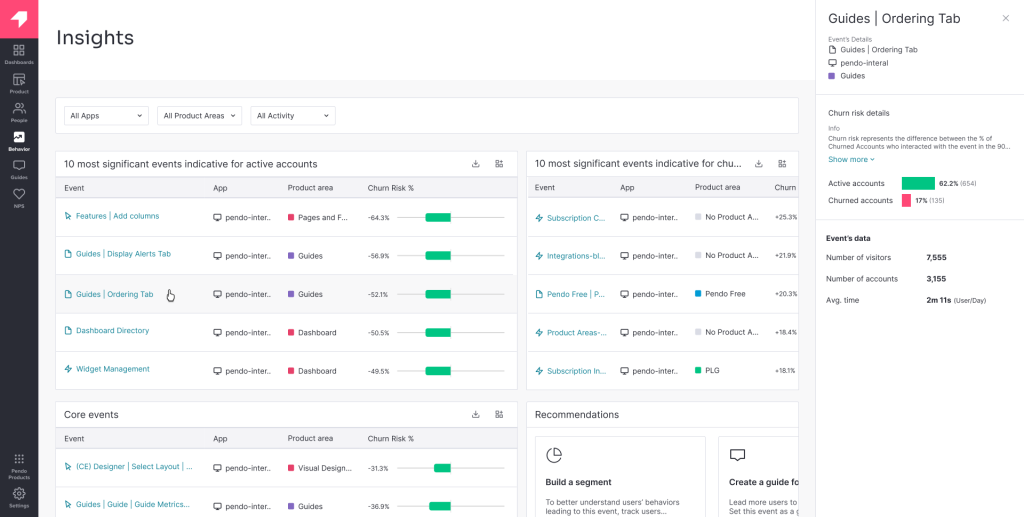The height and width of the screenshot is (517, 1024).
Task: Open Dashboards in the left sidebar
Action: pyautogui.click(x=19, y=53)
